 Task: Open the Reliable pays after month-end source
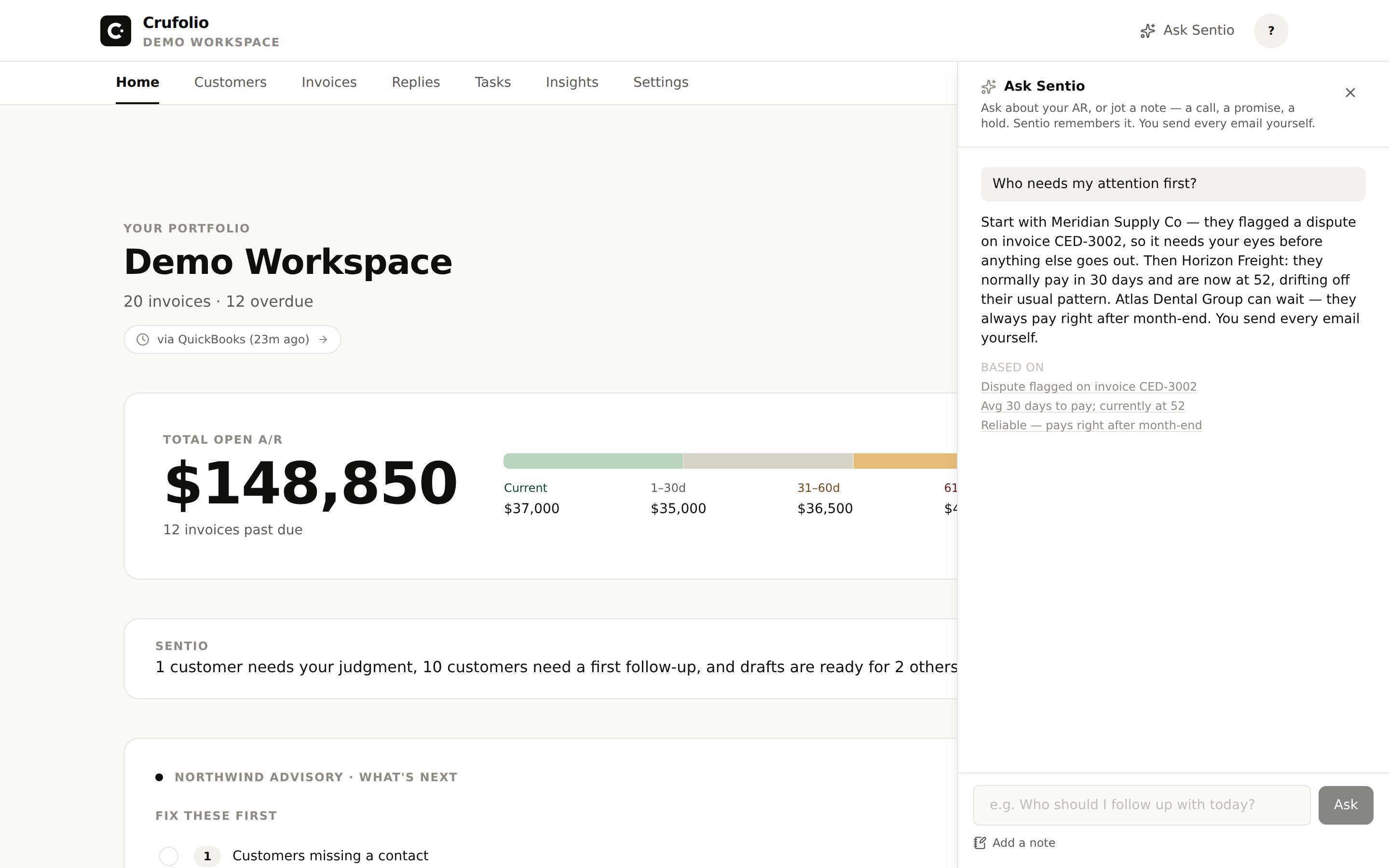(x=1091, y=425)
